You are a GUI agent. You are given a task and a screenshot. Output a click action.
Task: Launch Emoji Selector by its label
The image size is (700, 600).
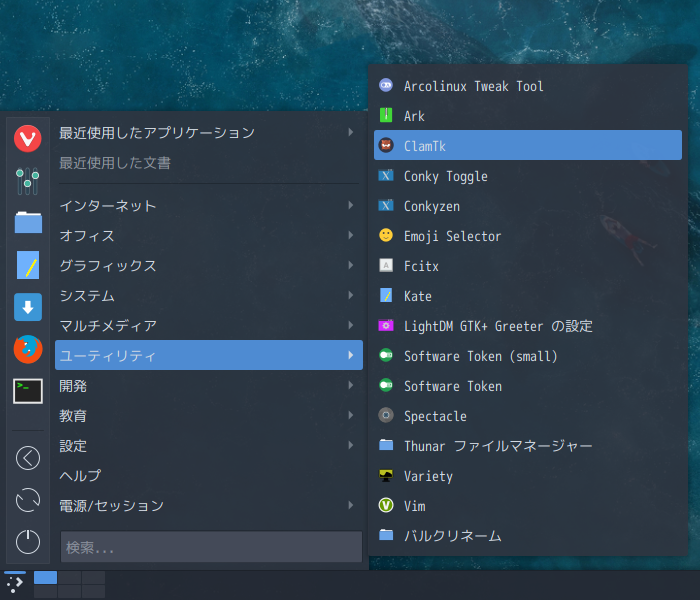pos(452,236)
